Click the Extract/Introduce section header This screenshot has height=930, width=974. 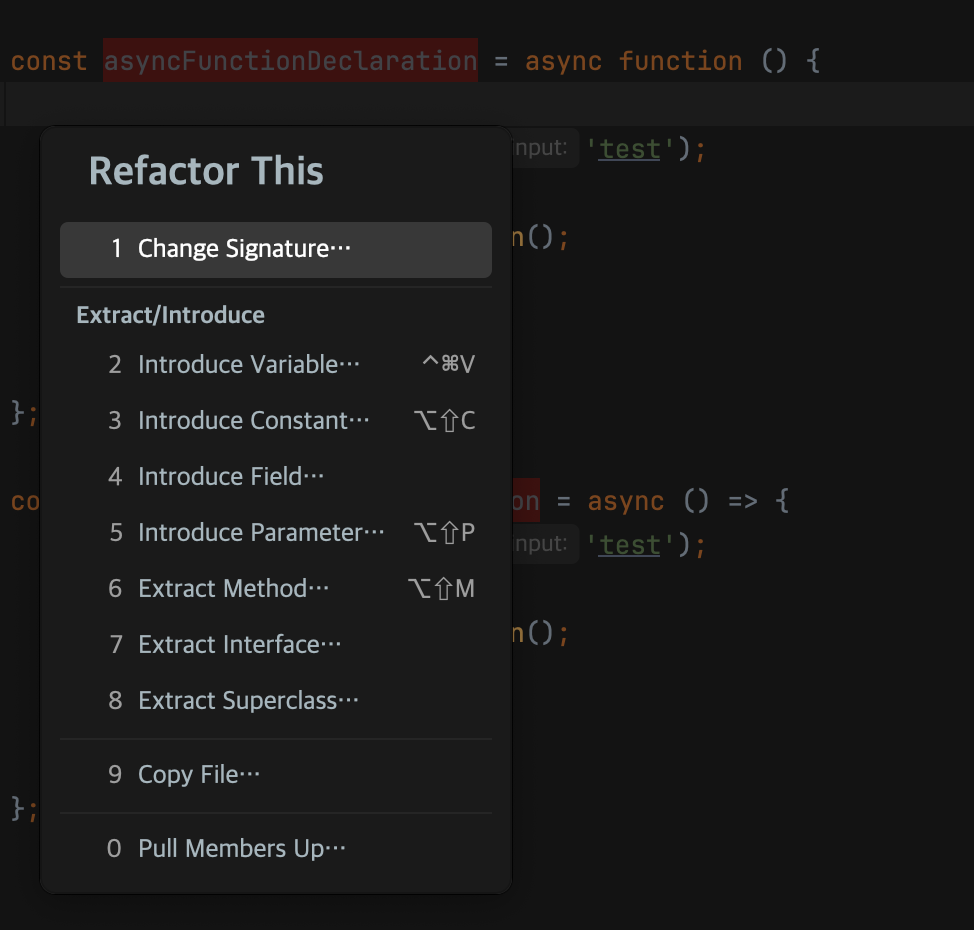click(x=170, y=315)
